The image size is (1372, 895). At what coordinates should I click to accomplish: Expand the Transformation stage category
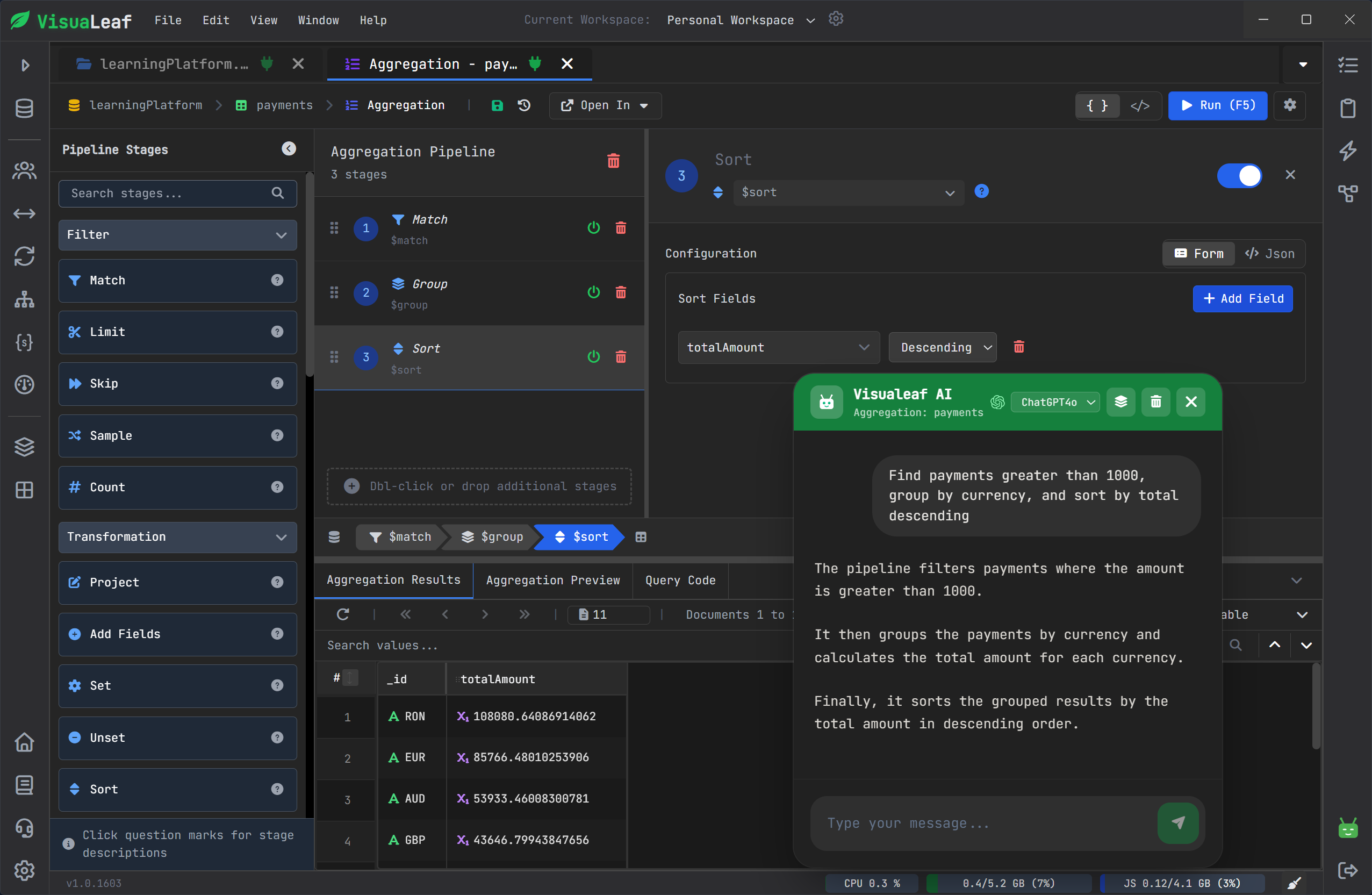click(x=177, y=537)
